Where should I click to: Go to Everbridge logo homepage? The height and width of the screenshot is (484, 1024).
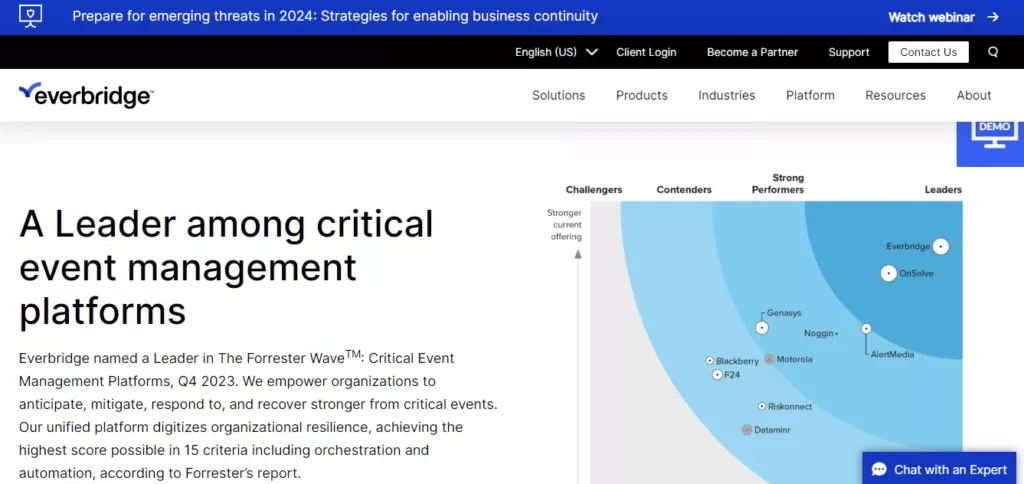[86, 95]
